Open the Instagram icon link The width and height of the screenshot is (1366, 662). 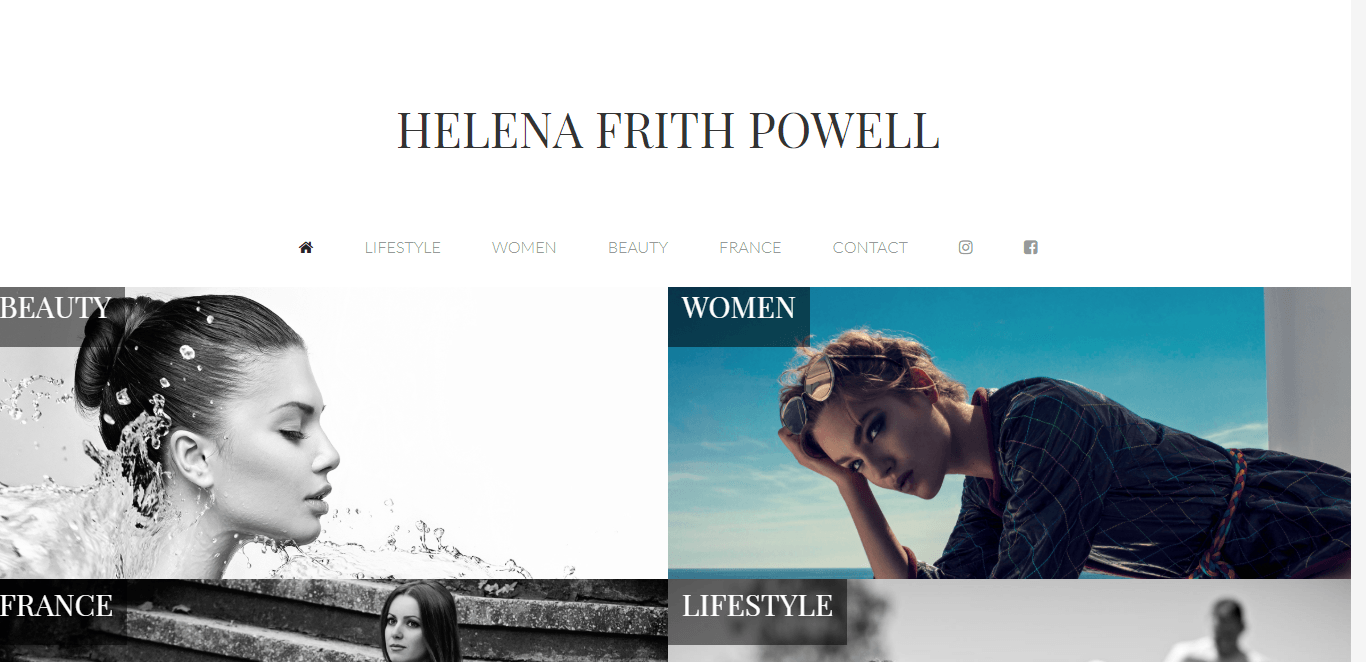(965, 247)
